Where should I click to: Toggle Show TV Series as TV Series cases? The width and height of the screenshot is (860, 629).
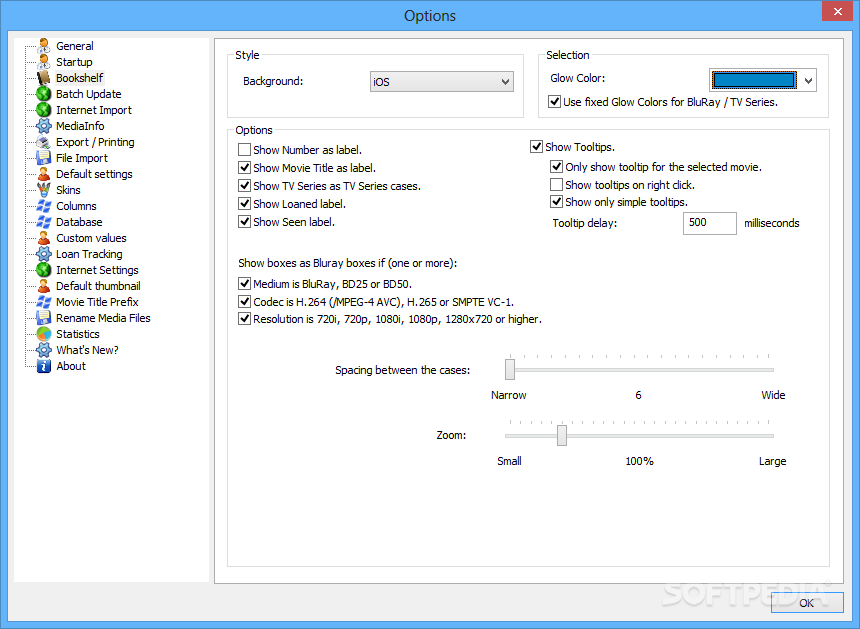point(245,186)
